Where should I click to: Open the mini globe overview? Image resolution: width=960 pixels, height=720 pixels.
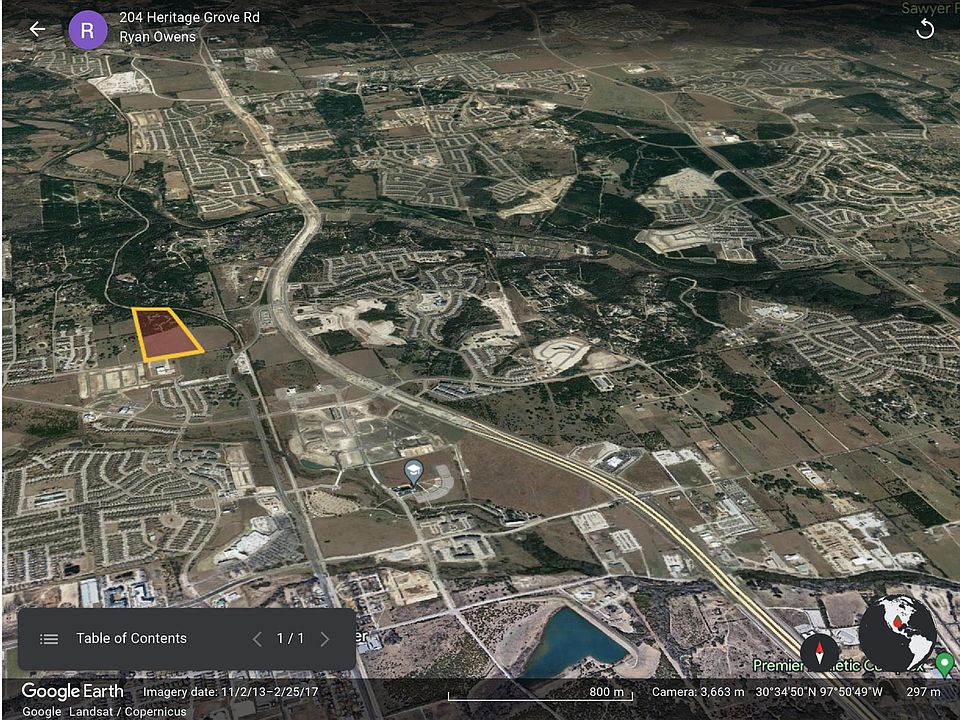coord(897,633)
